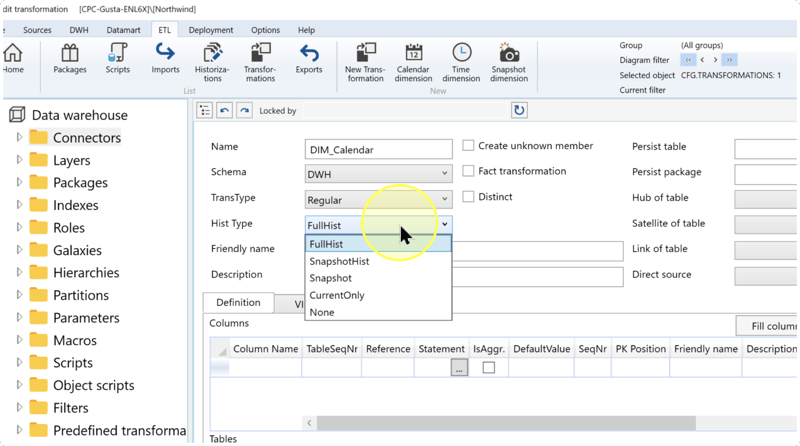The image size is (800, 446).
Task: Toggle the IsAggr. checkbox in first row
Action: [x=488, y=367]
